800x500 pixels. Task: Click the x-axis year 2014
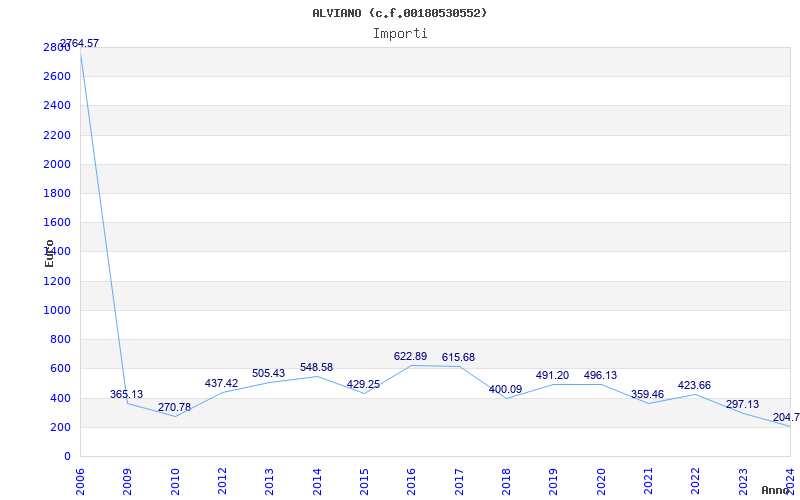pos(316,481)
